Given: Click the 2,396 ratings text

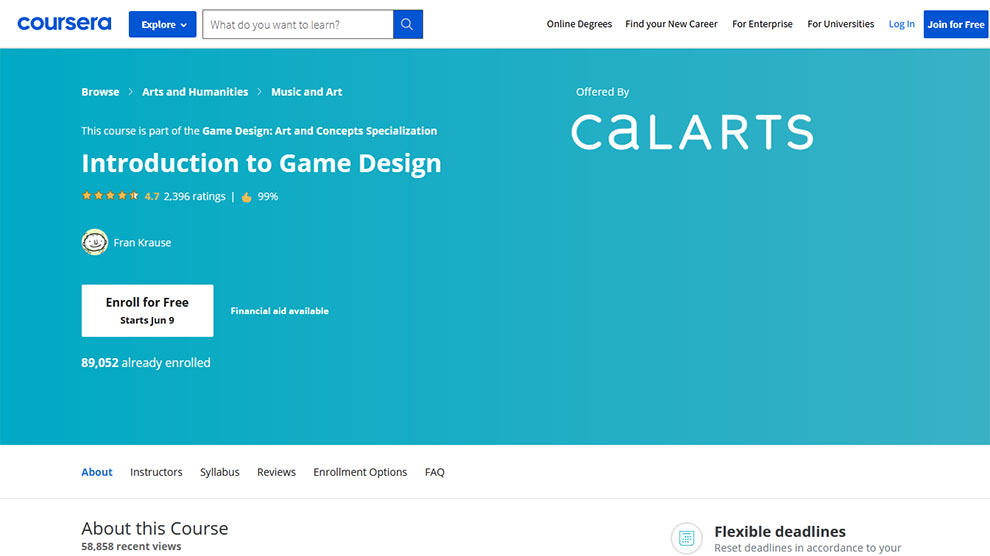Looking at the screenshot, I should point(194,196).
